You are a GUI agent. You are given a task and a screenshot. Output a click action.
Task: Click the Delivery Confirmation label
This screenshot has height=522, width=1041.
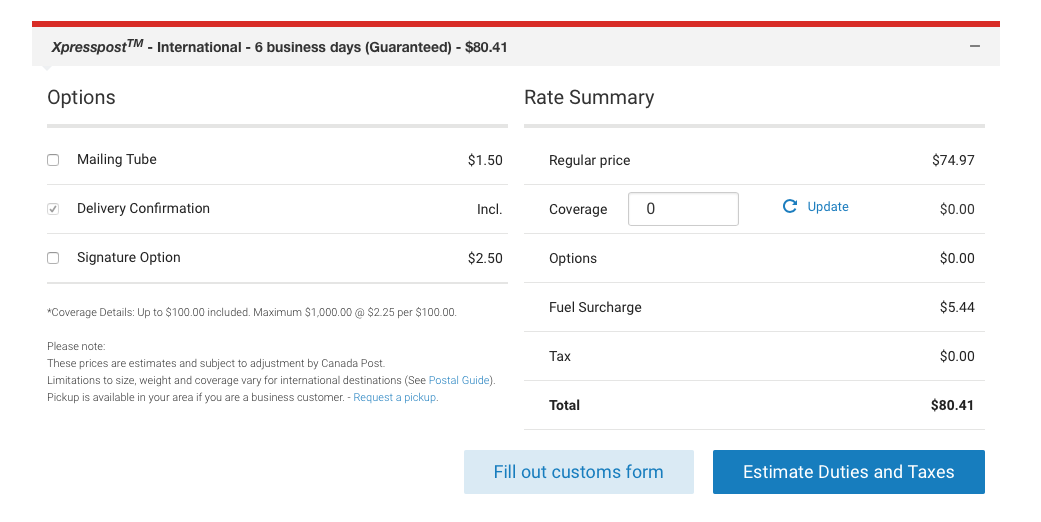point(143,209)
